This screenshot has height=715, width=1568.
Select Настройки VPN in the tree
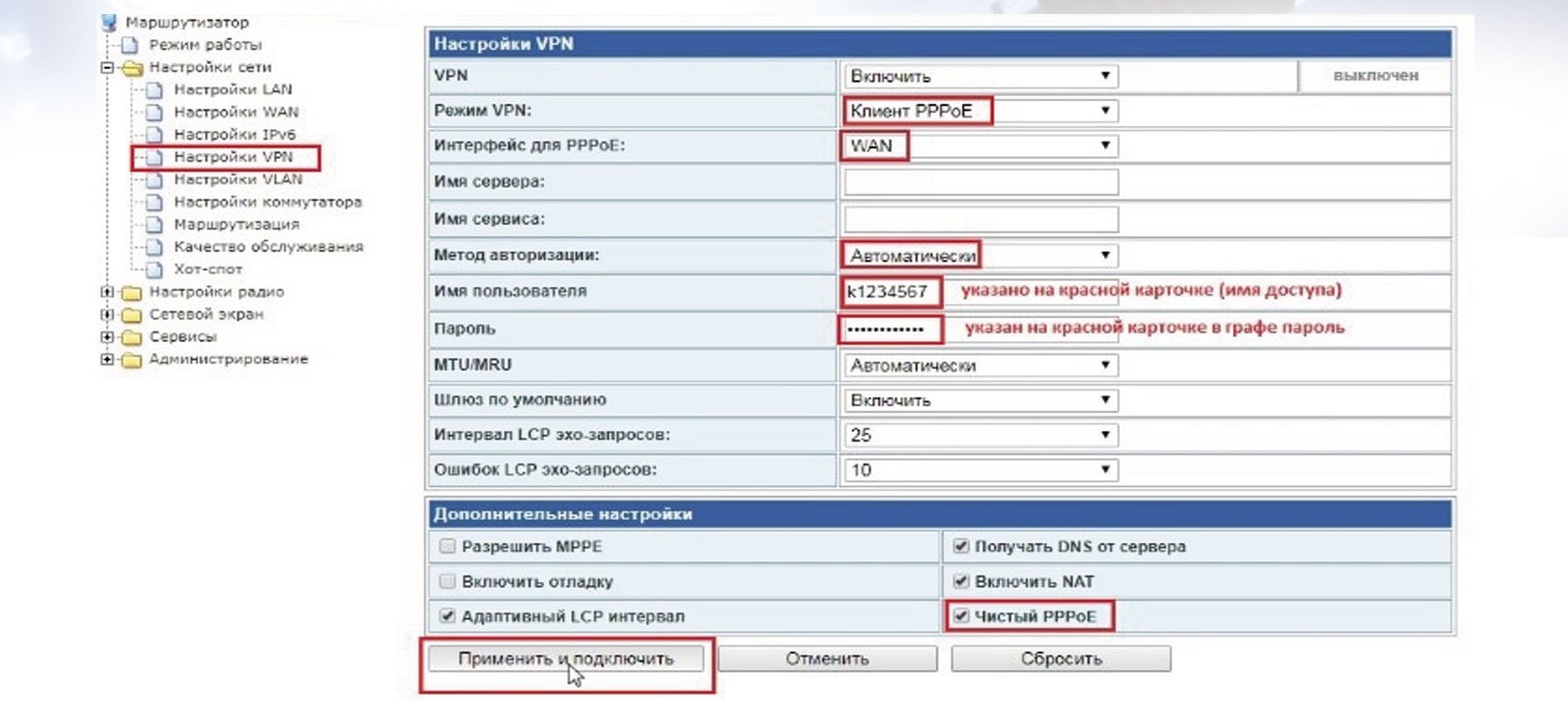233,157
